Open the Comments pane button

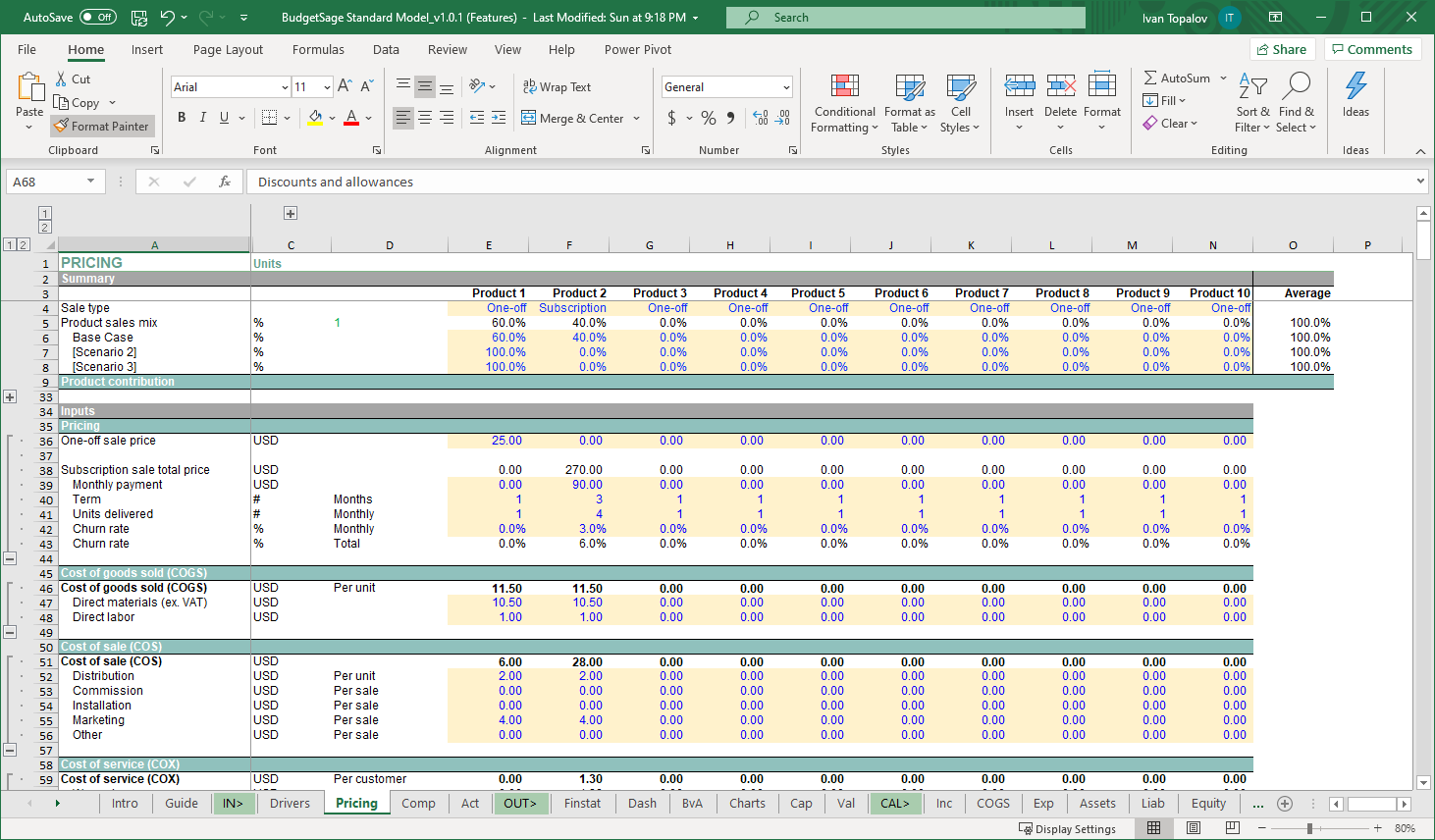pos(1369,49)
